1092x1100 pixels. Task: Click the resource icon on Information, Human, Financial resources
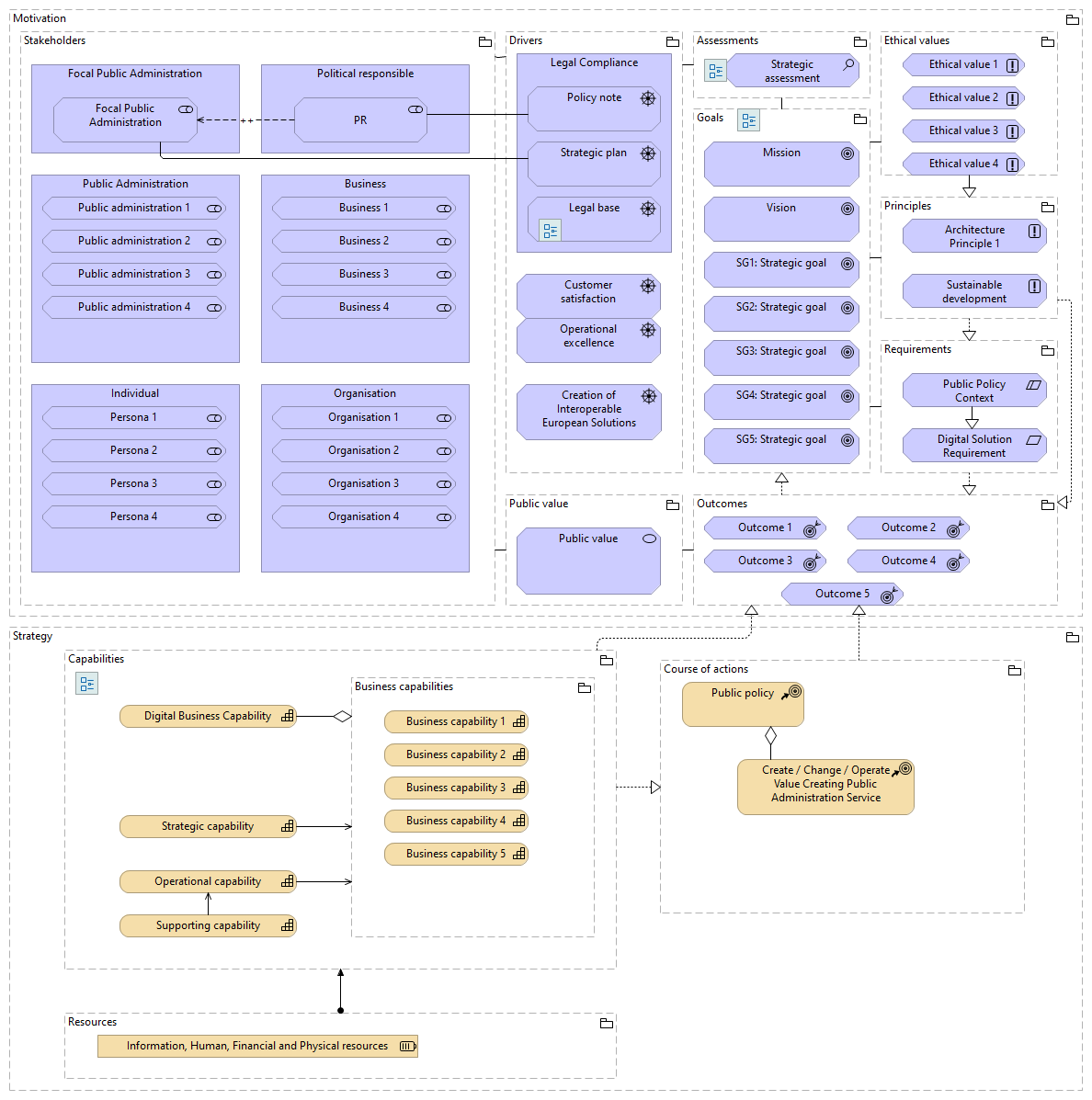pos(407,1046)
